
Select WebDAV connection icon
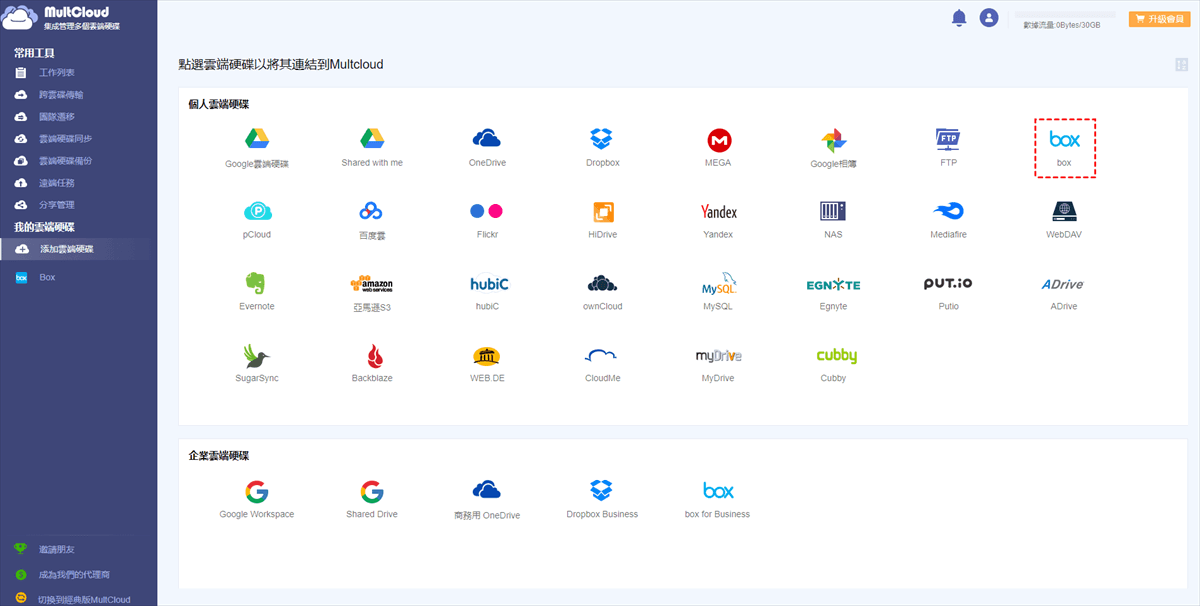1064,212
